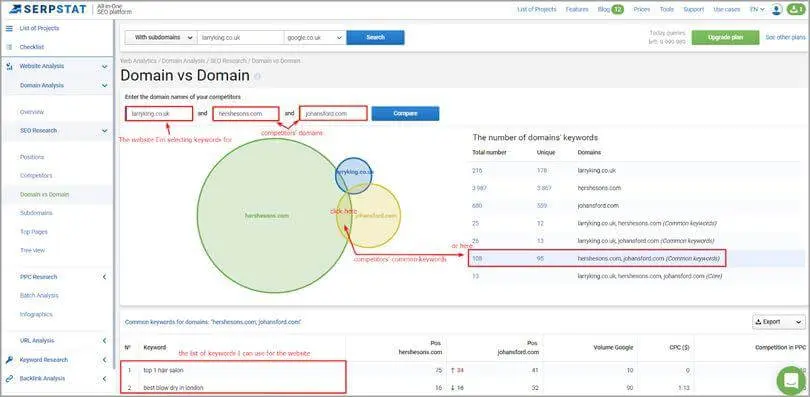The width and height of the screenshot is (810, 397).
Task: Click the hershesons.com competitor domain field
Action: [246, 114]
